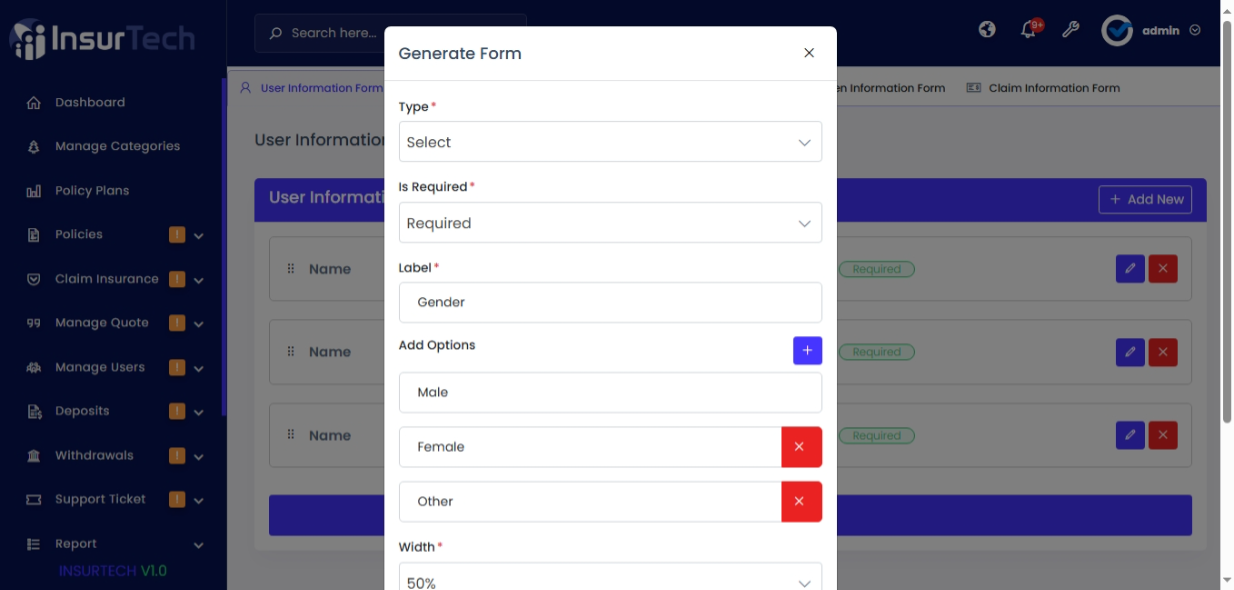Open Dashboard from the sidebar

(90, 102)
